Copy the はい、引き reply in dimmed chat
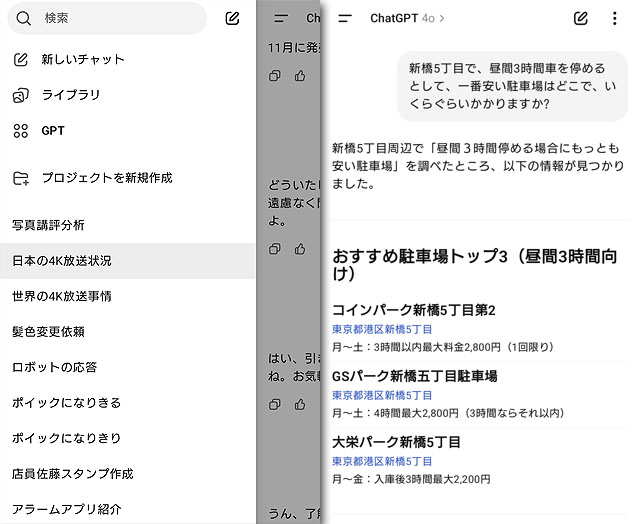640x524 pixels. pos(275,404)
